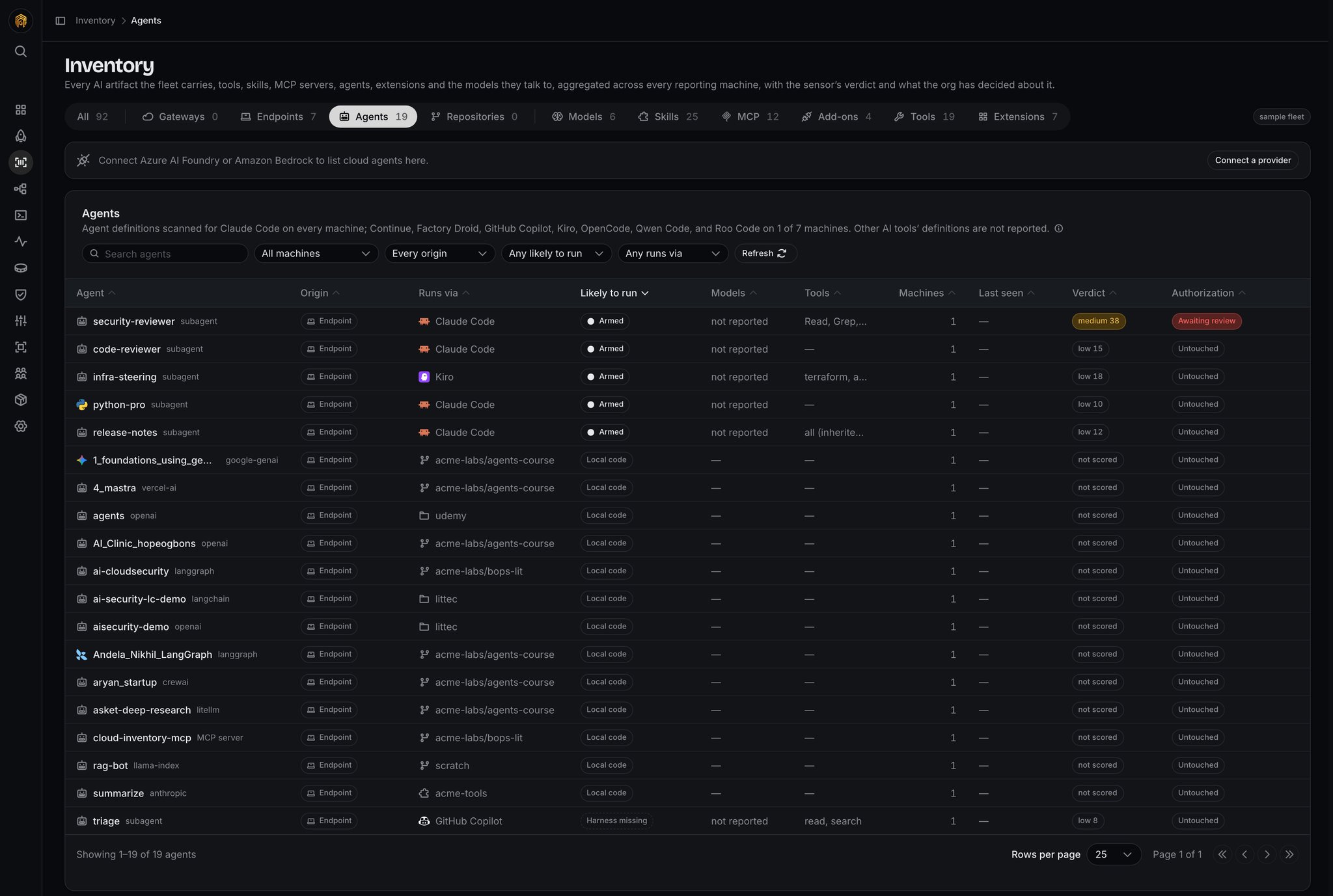Screen dimensions: 1333x896
Task: Click the app logo at top of sidebar
Action: (21, 21)
